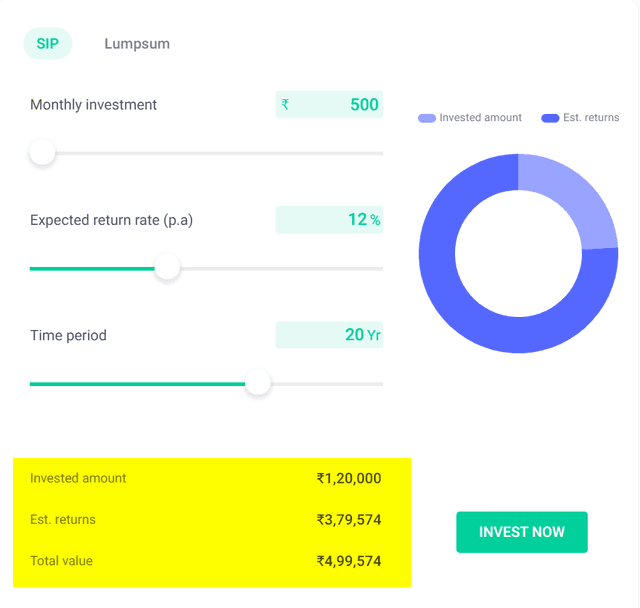Click the rupee symbol in Monthly investment field

click(x=286, y=105)
